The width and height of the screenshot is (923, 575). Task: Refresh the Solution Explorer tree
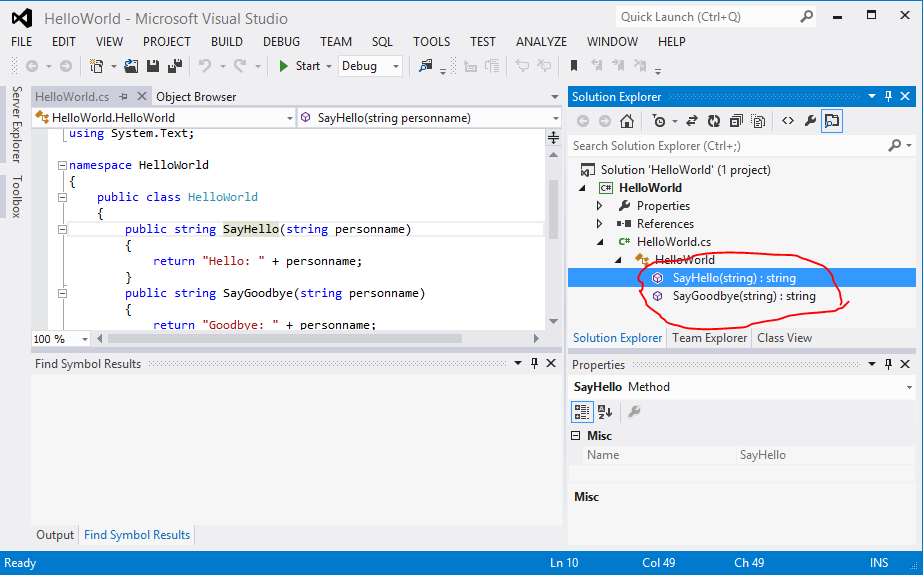(x=713, y=121)
